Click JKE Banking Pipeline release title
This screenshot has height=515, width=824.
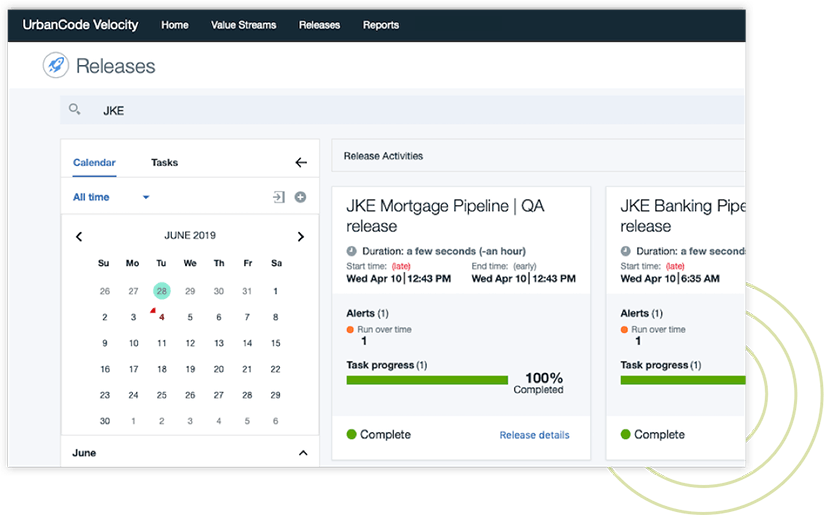(x=682, y=215)
